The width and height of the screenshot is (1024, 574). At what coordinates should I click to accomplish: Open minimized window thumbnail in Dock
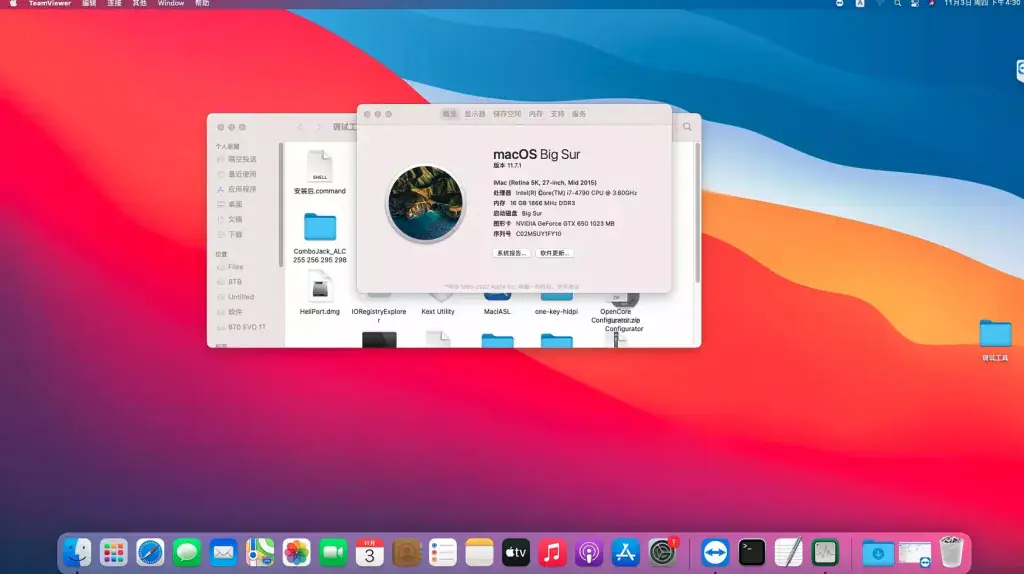[x=915, y=553]
